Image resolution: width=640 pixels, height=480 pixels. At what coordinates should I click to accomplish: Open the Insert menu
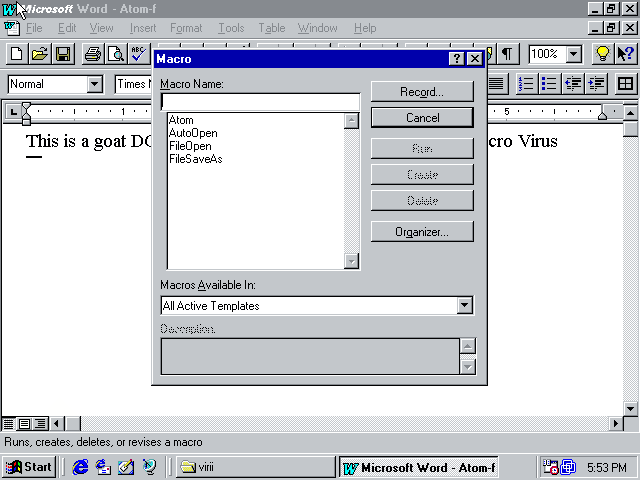click(143, 28)
